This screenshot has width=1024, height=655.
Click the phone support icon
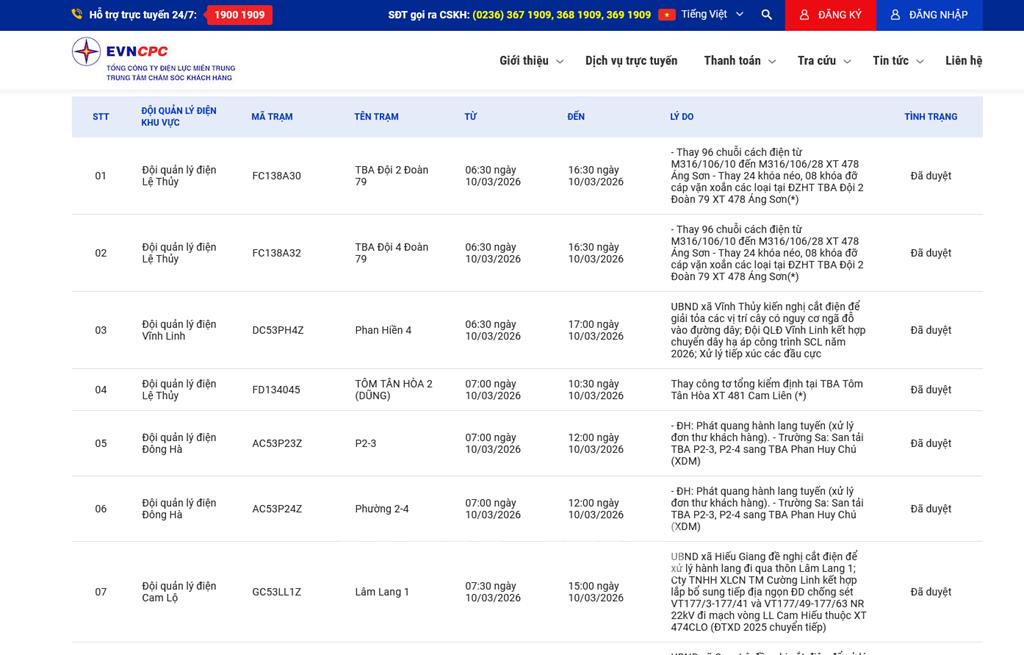[x=77, y=15]
